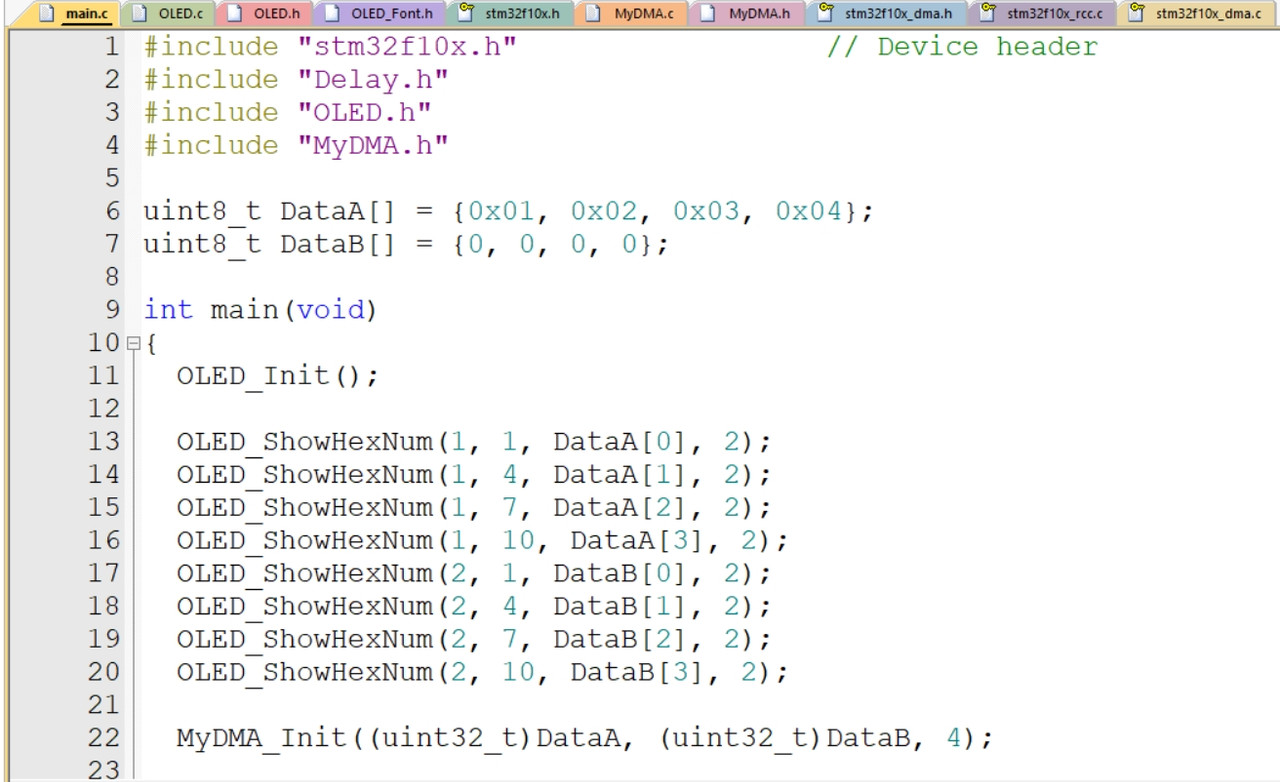The image size is (1280, 782).
Task: Open the OLED.h tab
Action: click(263, 14)
